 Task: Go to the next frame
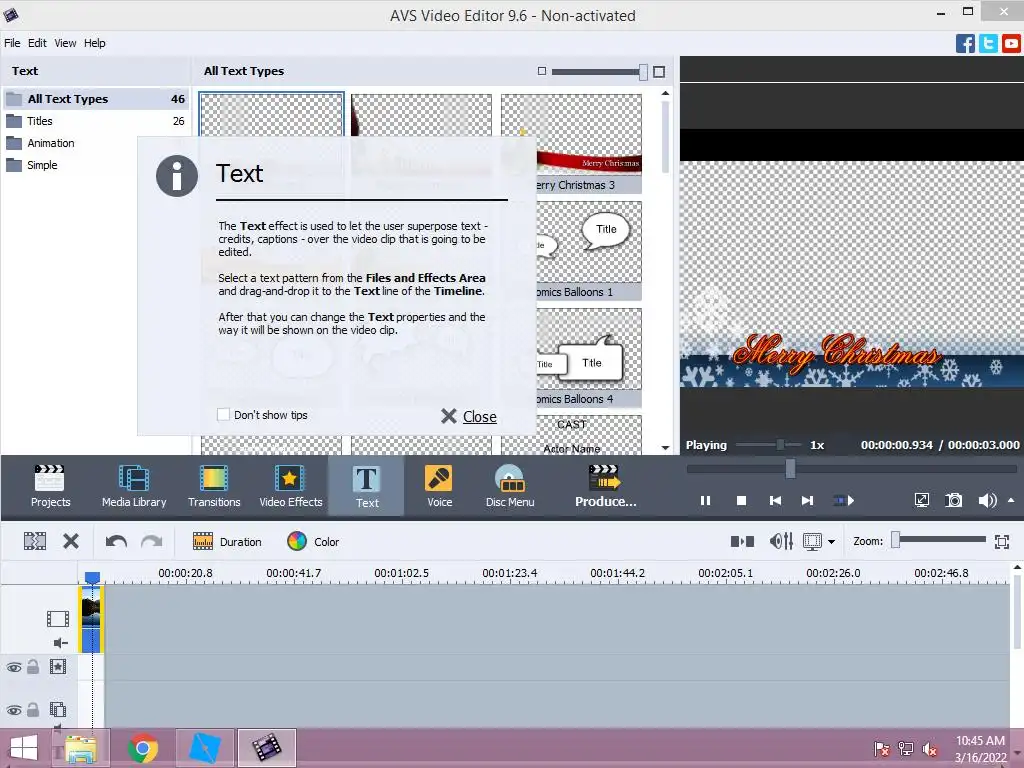click(x=808, y=501)
